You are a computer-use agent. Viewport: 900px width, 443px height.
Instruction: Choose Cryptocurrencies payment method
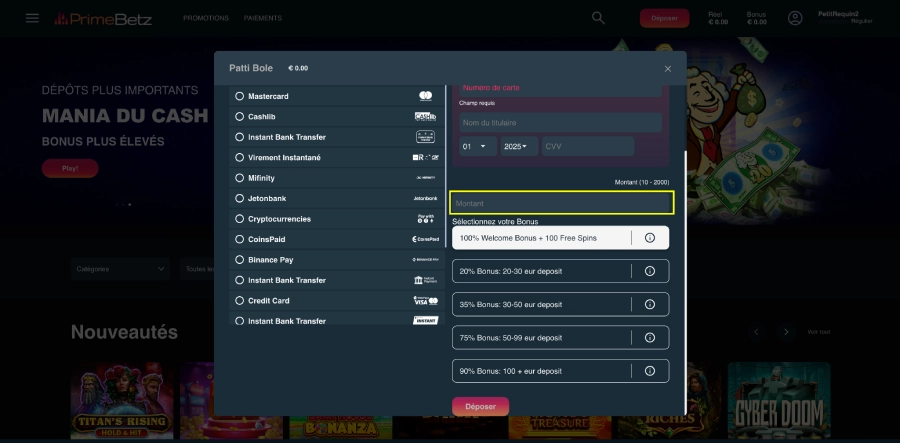pos(240,219)
